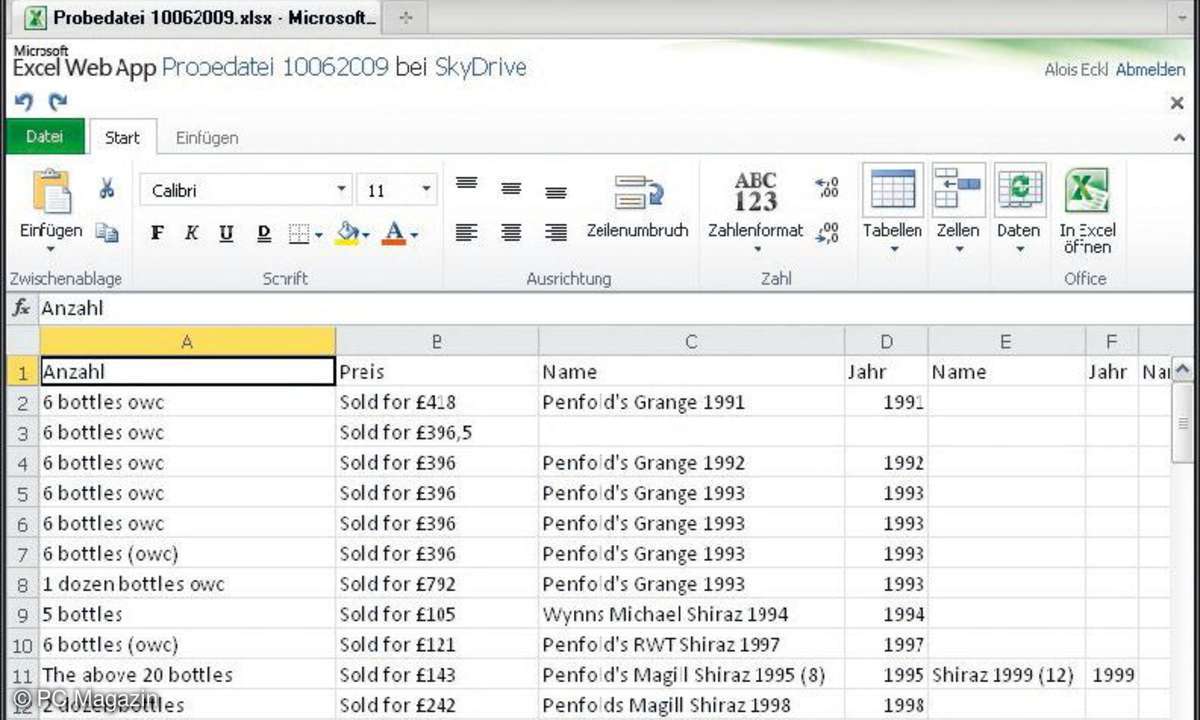Center text horizontally

coord(511,232)
